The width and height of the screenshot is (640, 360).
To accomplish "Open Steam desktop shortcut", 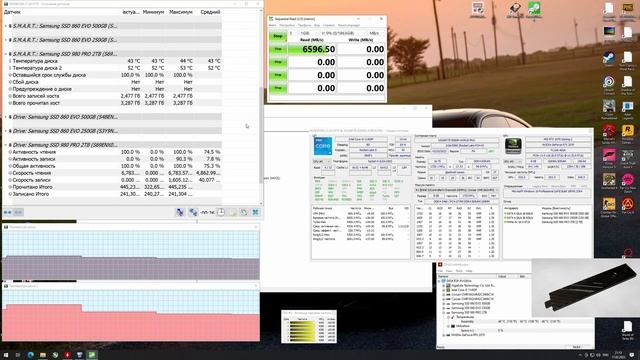I will click(x=609, y=59).
